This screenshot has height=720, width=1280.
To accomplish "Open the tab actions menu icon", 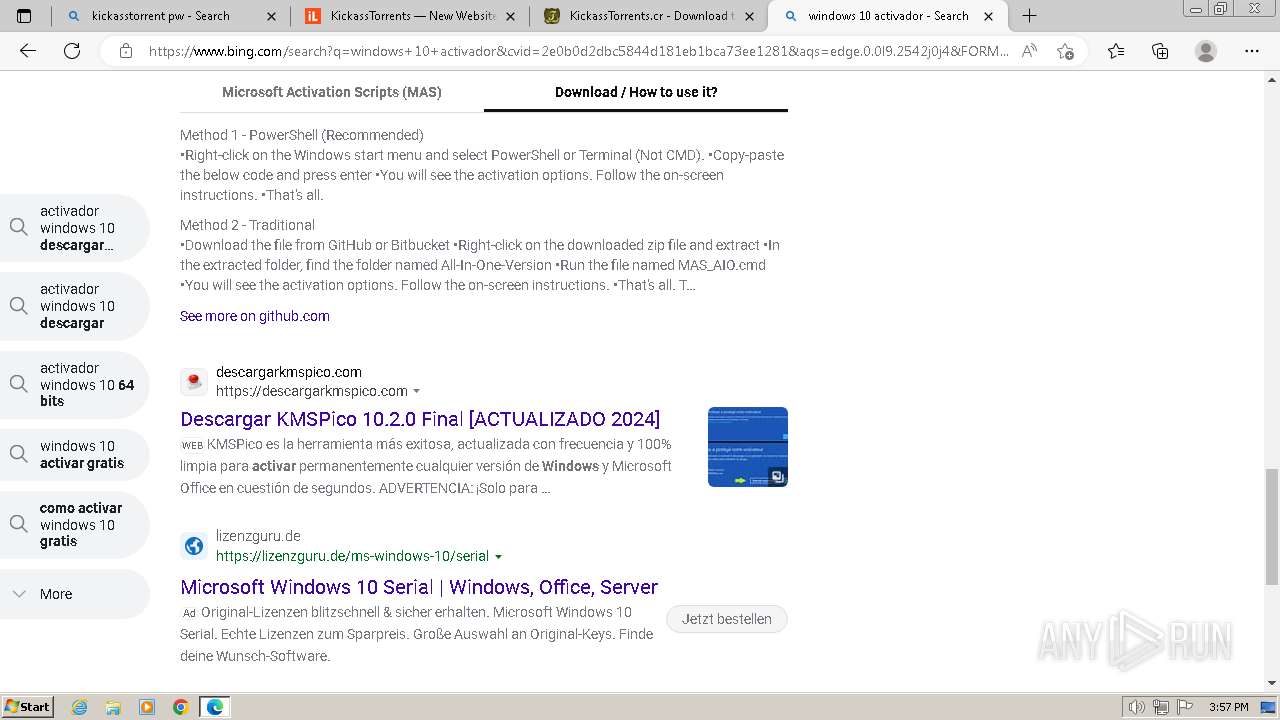I will [x=24, y=16].
